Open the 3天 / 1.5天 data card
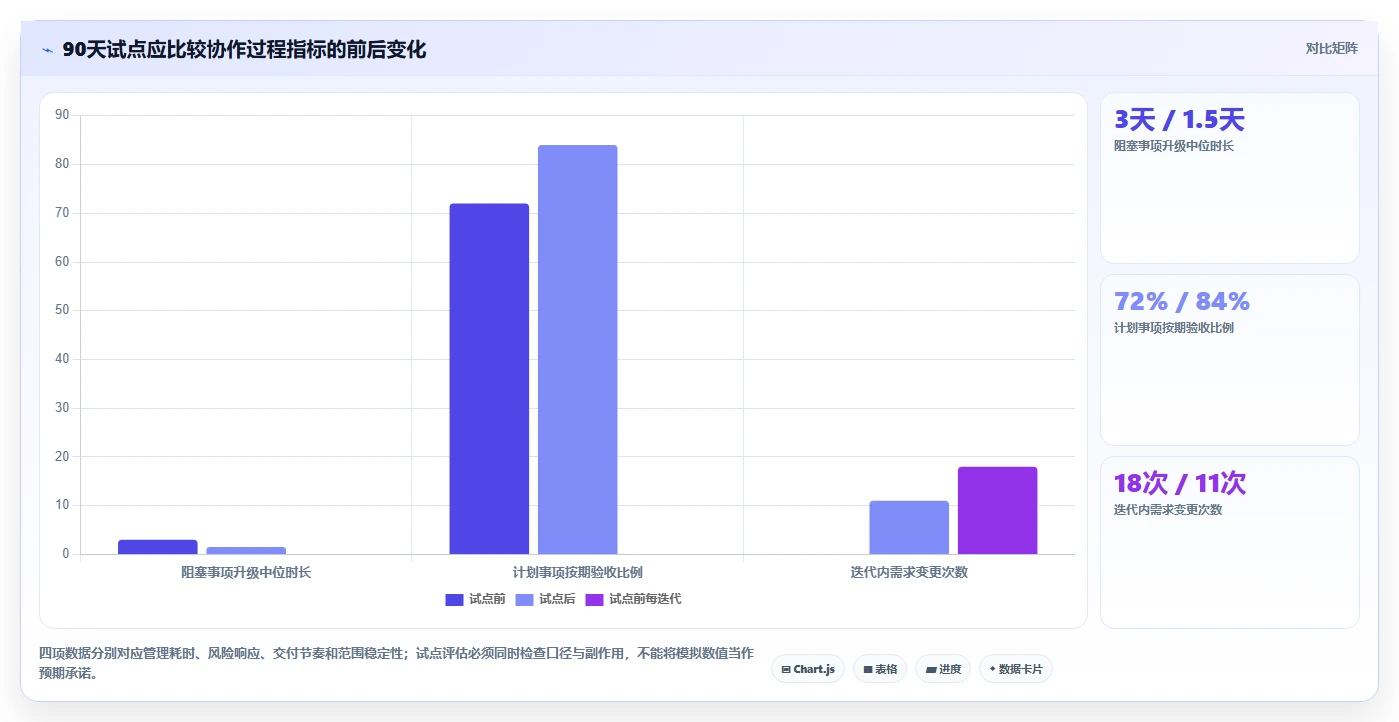 [1229, 178]
